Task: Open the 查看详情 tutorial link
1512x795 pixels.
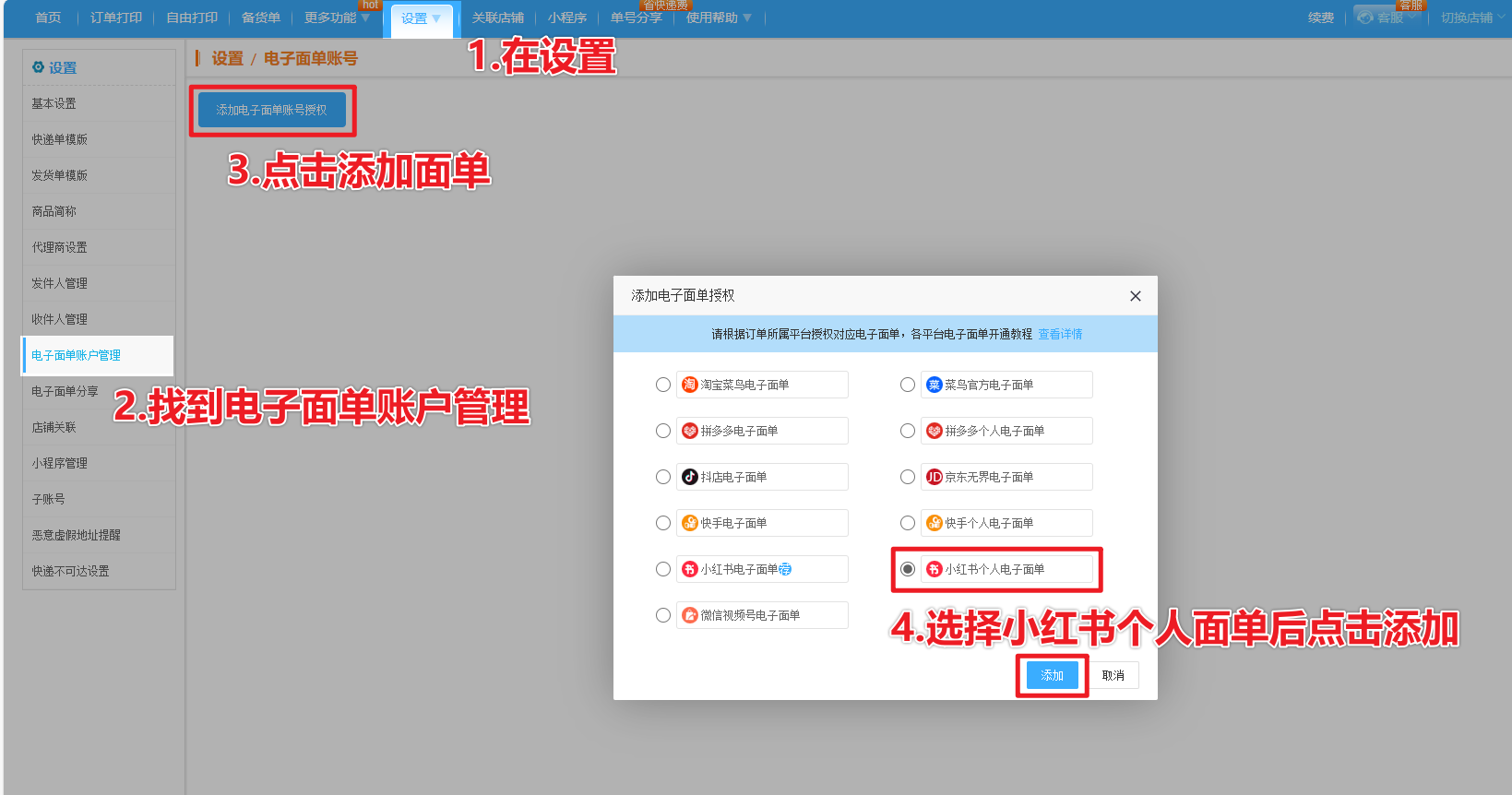Action: [x=1060, y=334]
